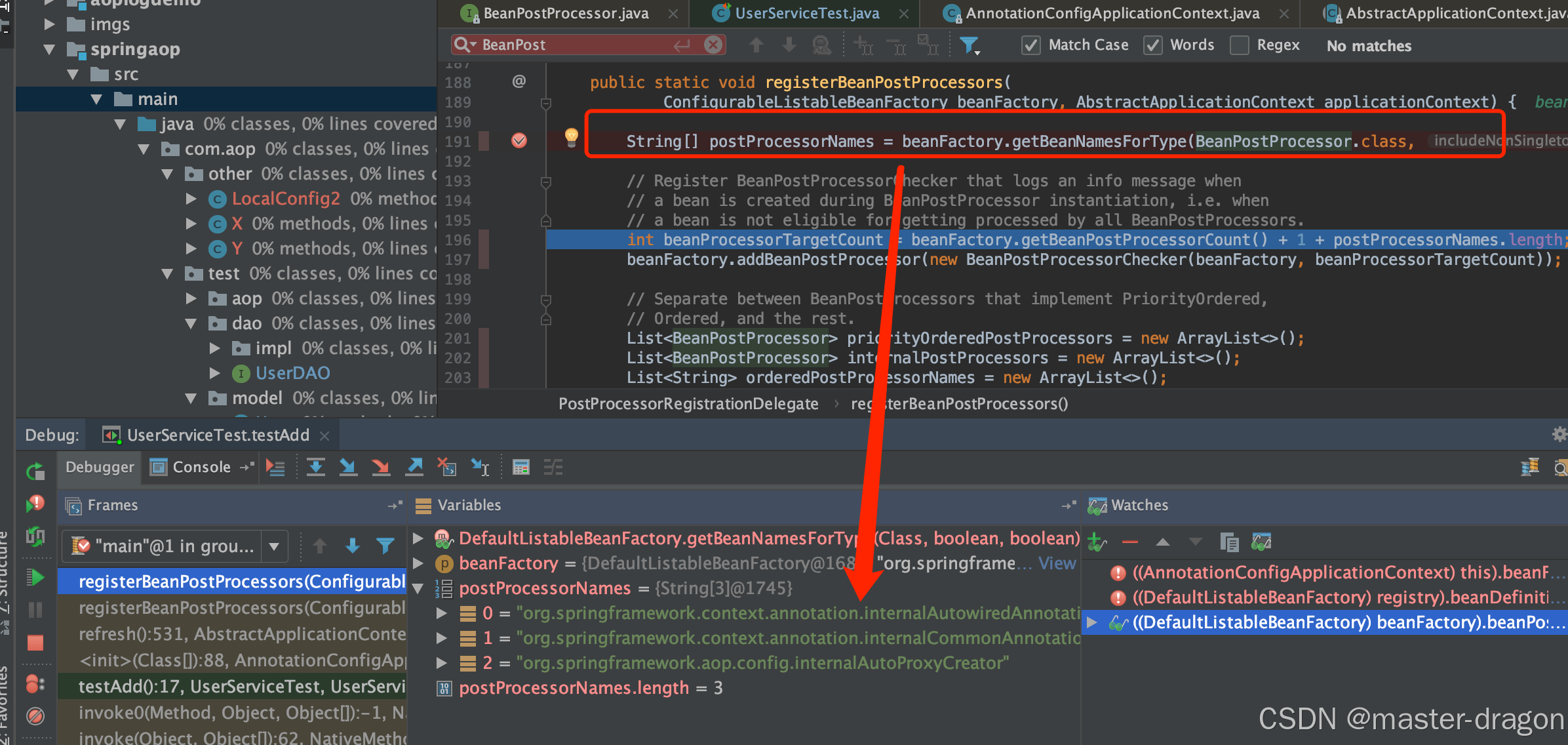Click the Step Out arrow icon
The image size is (1568, 745).
tap(414, 467)
